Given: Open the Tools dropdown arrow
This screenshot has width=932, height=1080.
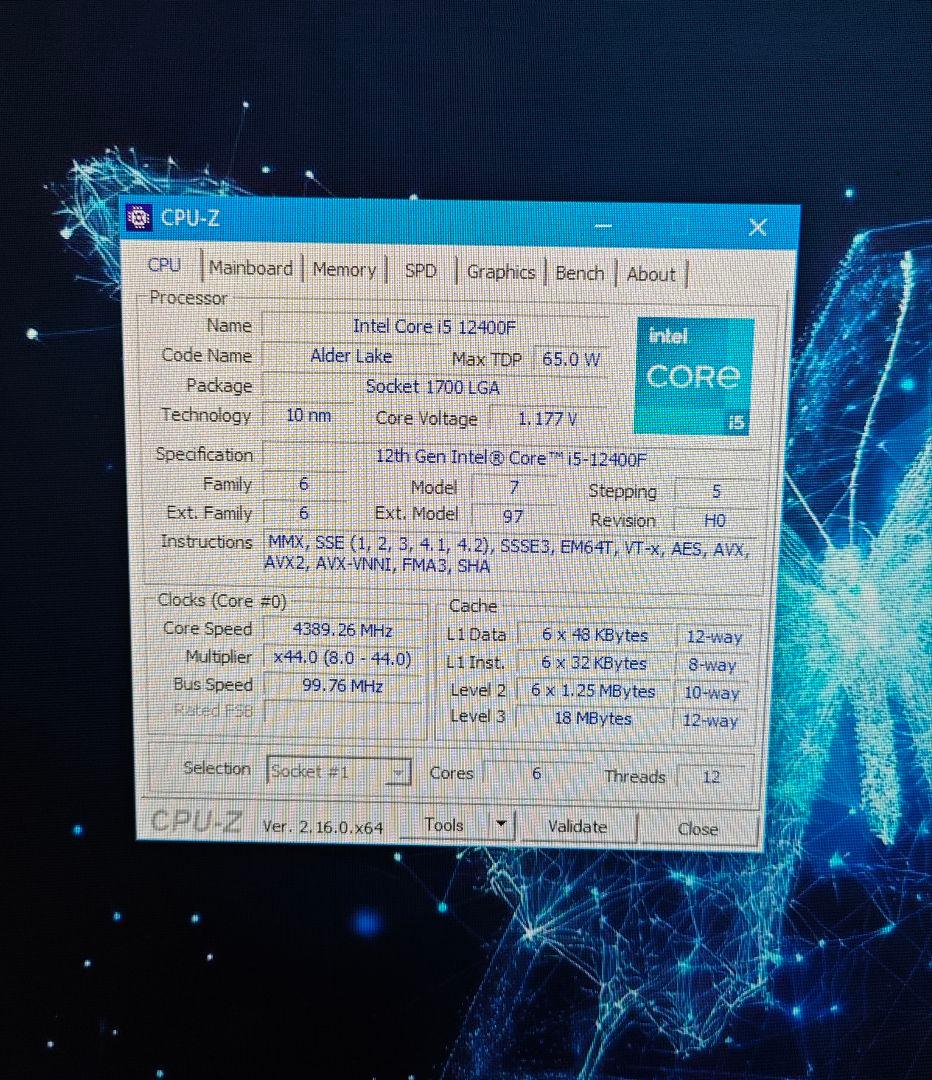Looking at the screenshot, I should pos(501,824).
